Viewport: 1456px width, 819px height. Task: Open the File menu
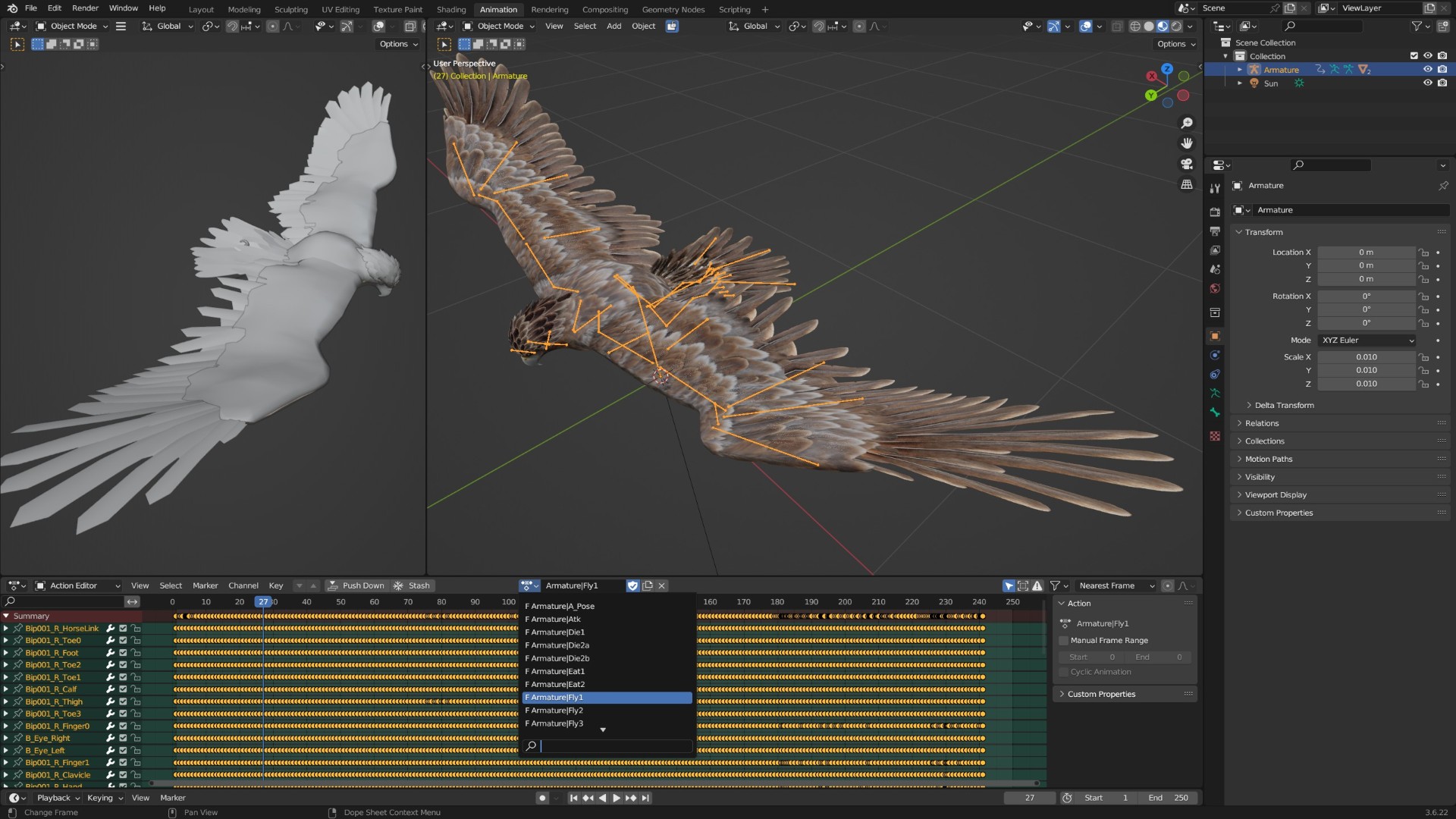point(31,8)
